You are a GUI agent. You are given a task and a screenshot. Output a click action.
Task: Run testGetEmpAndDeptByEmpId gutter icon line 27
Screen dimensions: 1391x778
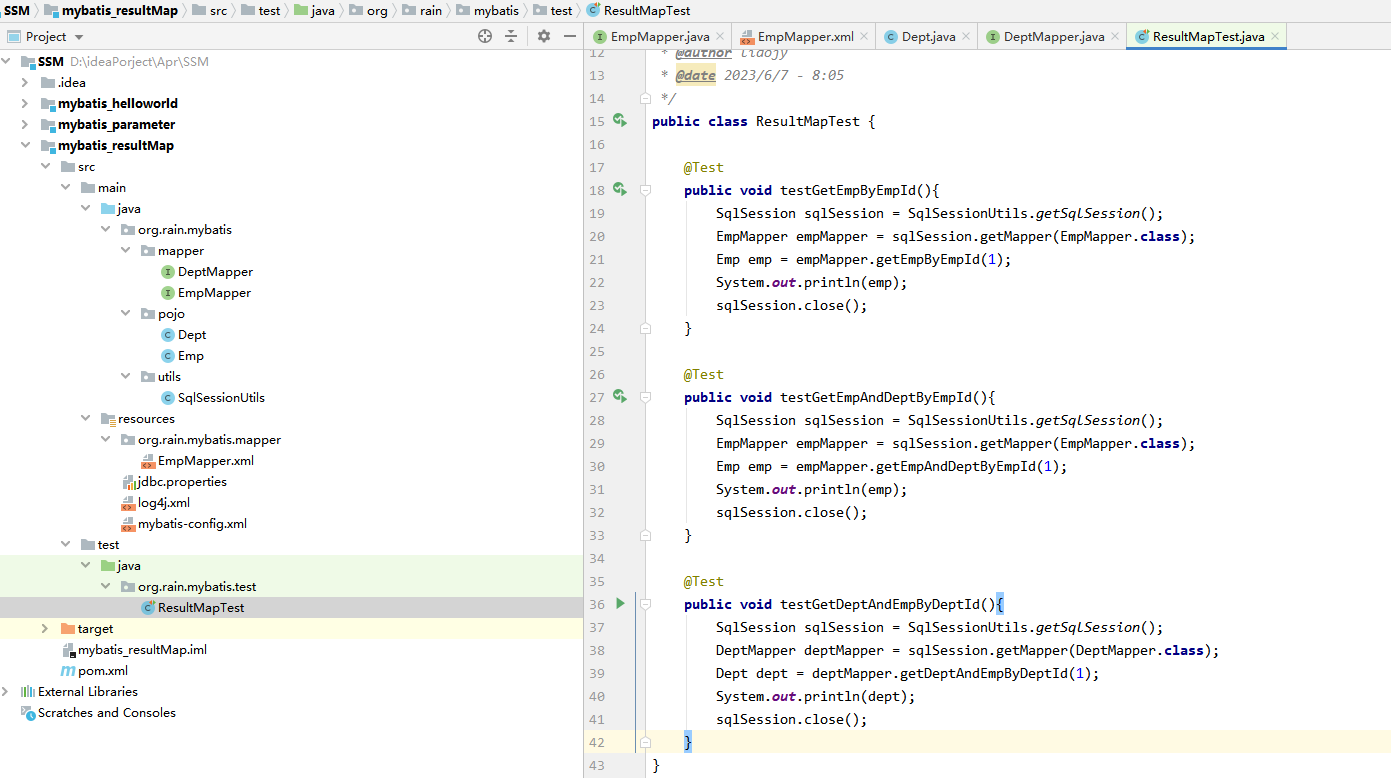coord(620,397)
